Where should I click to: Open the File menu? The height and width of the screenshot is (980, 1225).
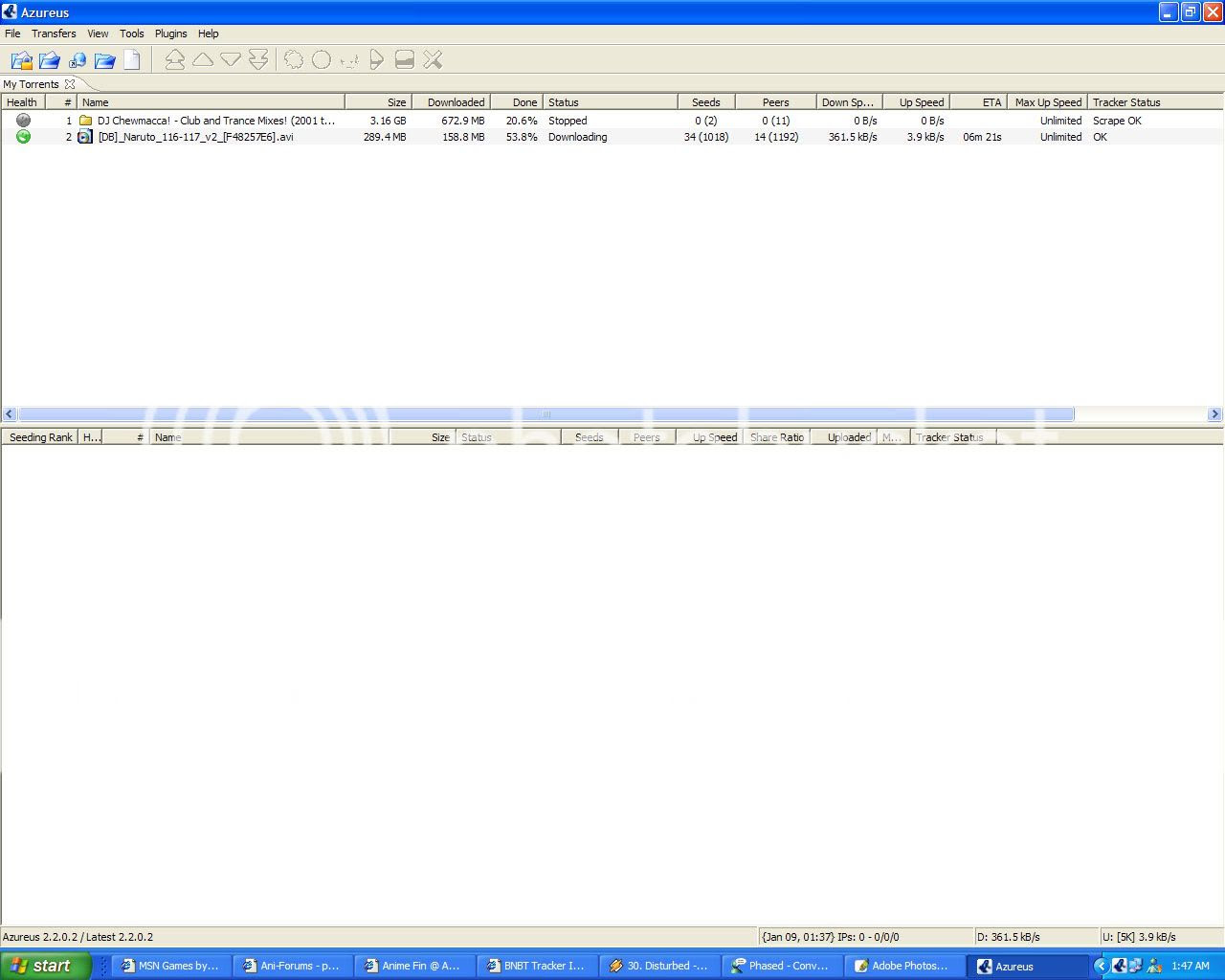tap(12, 33)
